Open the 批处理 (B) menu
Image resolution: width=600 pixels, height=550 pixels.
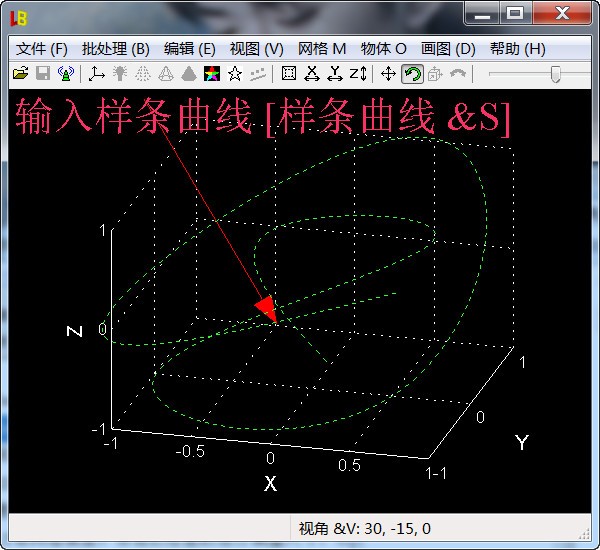(x=115, y=48)
